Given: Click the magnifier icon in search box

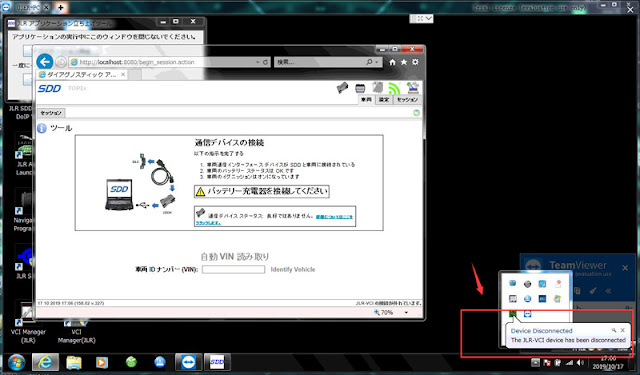Looking at the screenshot, I should tap(369, 62).
